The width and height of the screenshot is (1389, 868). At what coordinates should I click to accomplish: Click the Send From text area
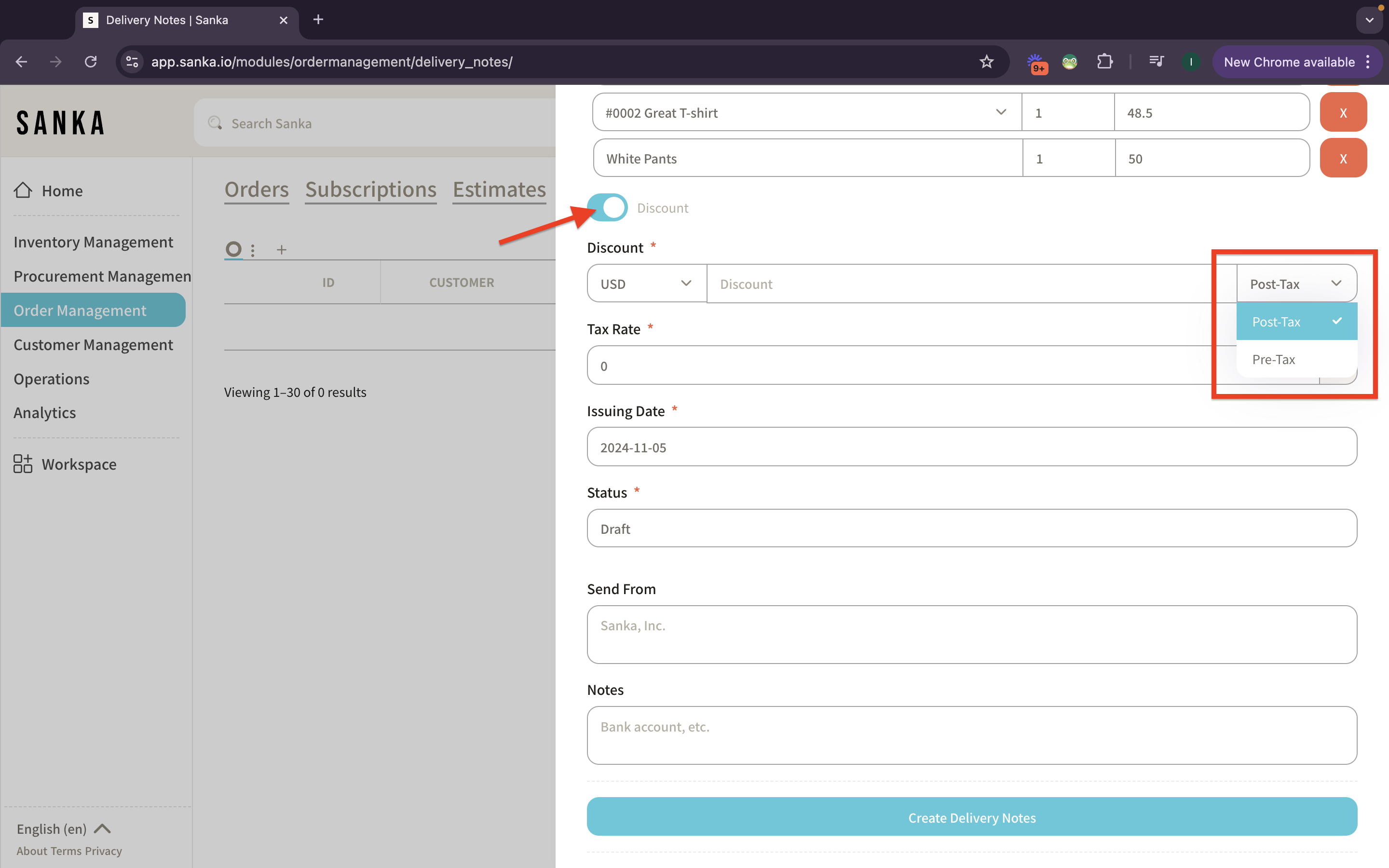(x=972, y=634)
